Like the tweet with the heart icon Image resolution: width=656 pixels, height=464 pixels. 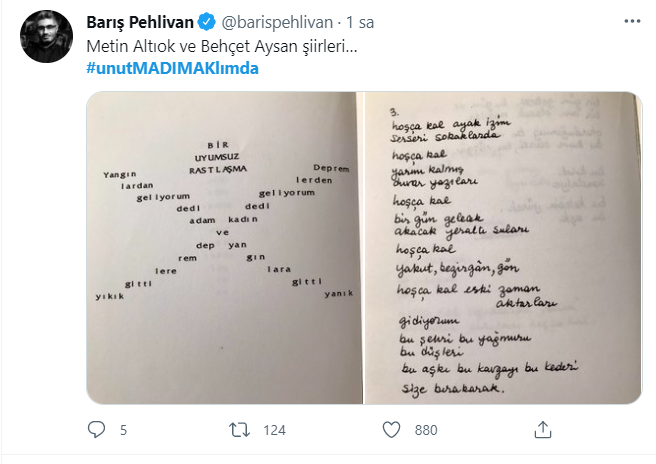(x=393, y=430)
